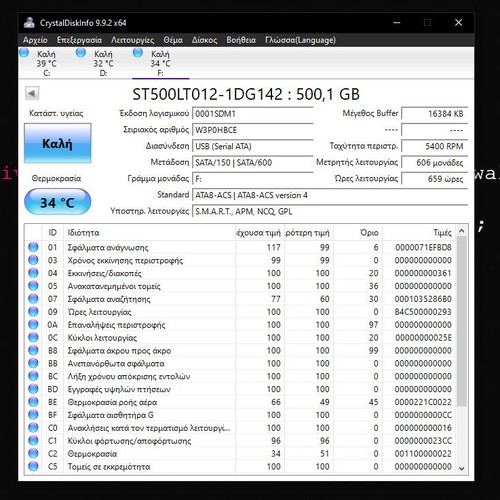
Task: Select the Τομείς σε εκκρεμότητα row text
Action: pos(109,467)
